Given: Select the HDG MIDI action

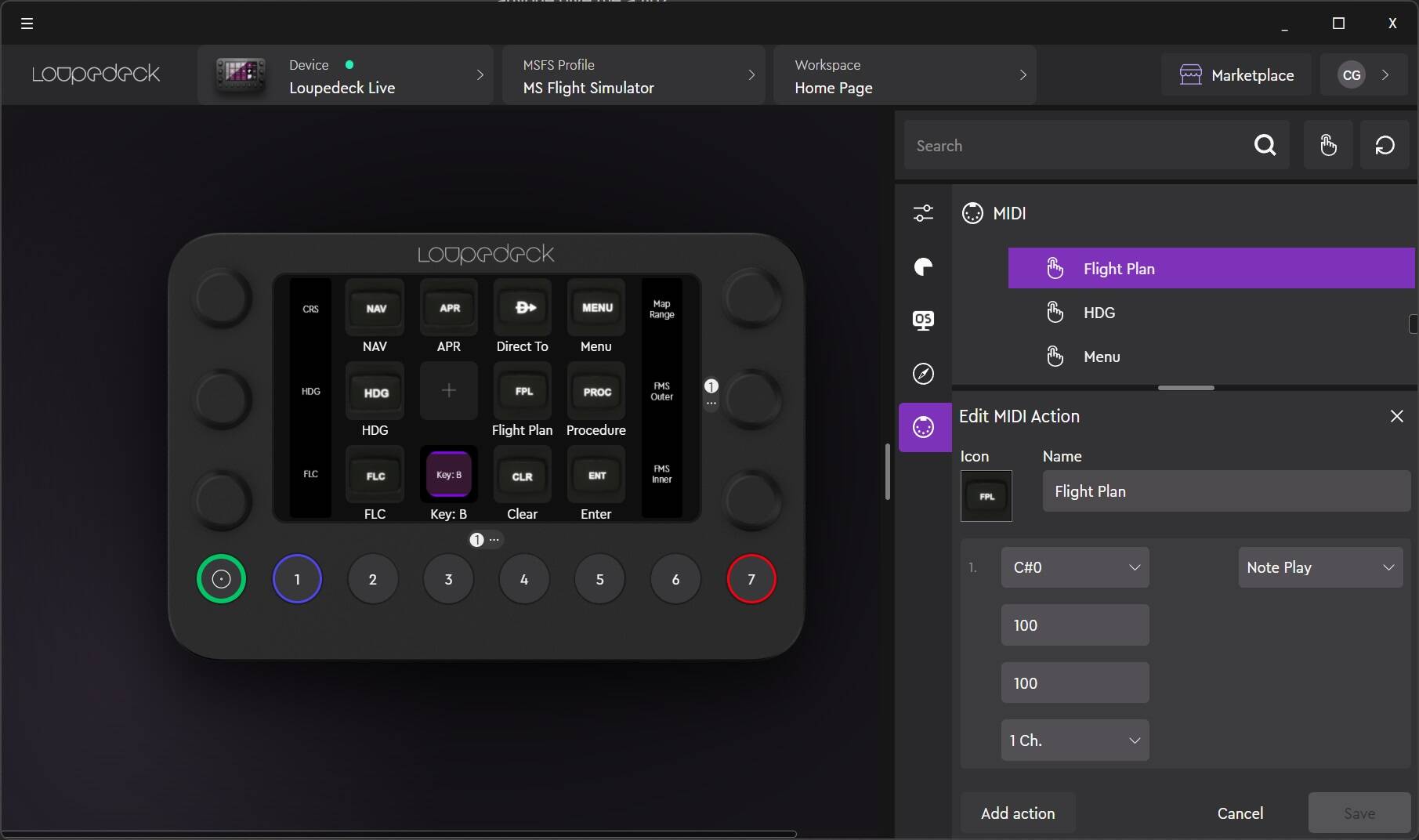Looking at the screenshot, I should (x=1211, y=313).
